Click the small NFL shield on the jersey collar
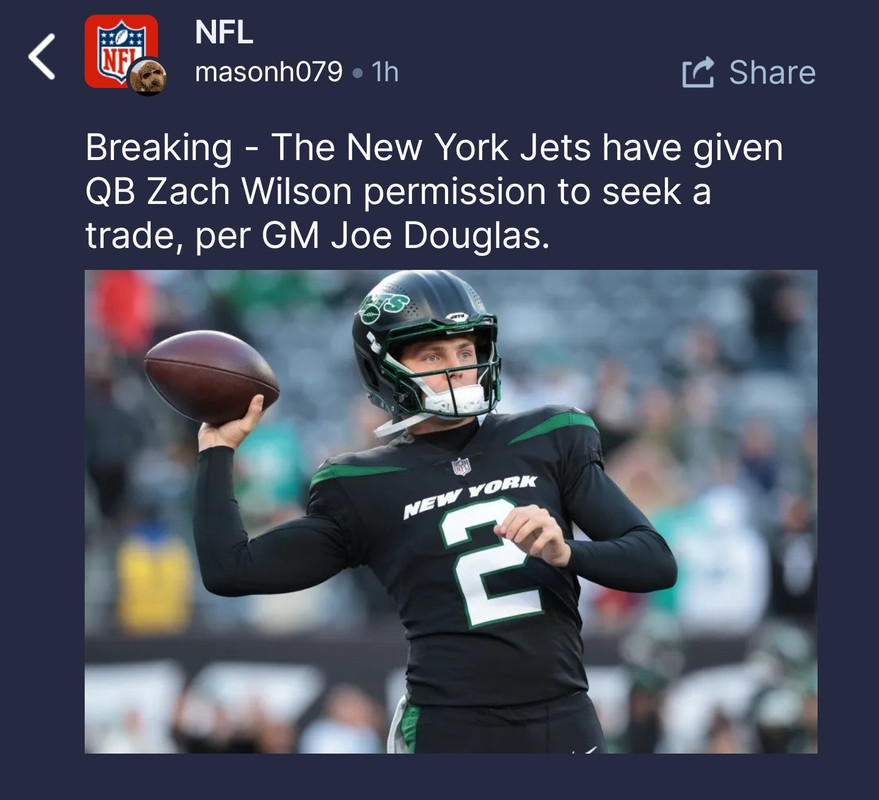This screenshot has height=800, width=879. pyautogui.click(x=461, y=466)
